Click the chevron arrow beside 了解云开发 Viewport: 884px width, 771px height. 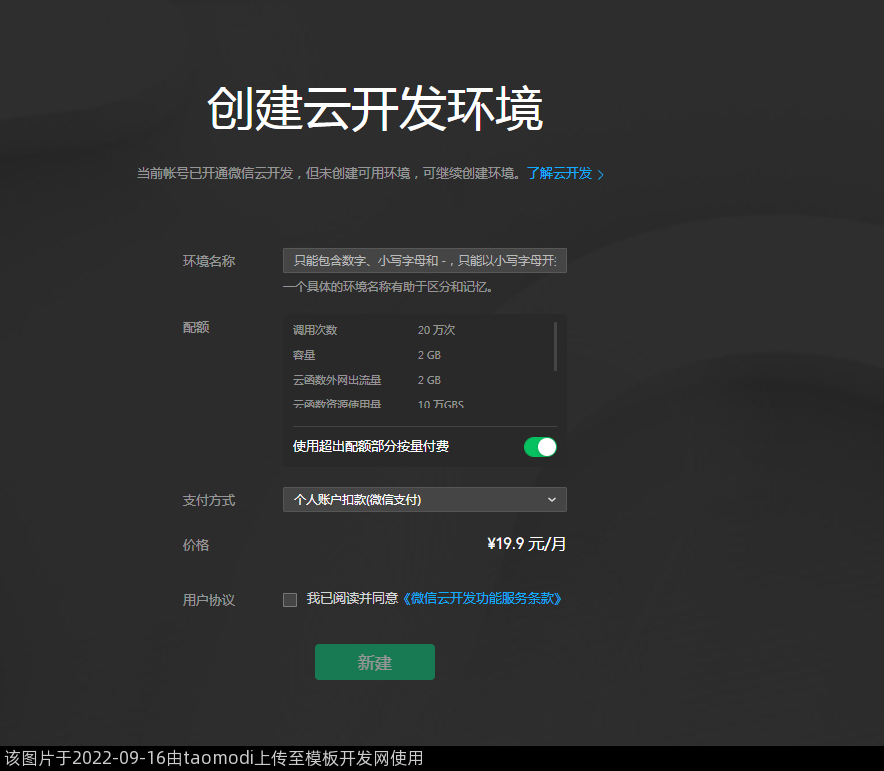point(601,174)
